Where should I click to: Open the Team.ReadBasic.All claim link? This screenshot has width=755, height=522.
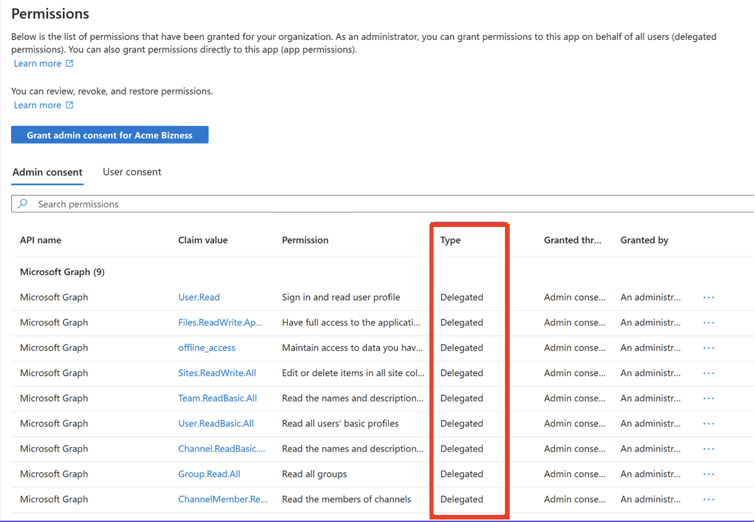(218, 398)
